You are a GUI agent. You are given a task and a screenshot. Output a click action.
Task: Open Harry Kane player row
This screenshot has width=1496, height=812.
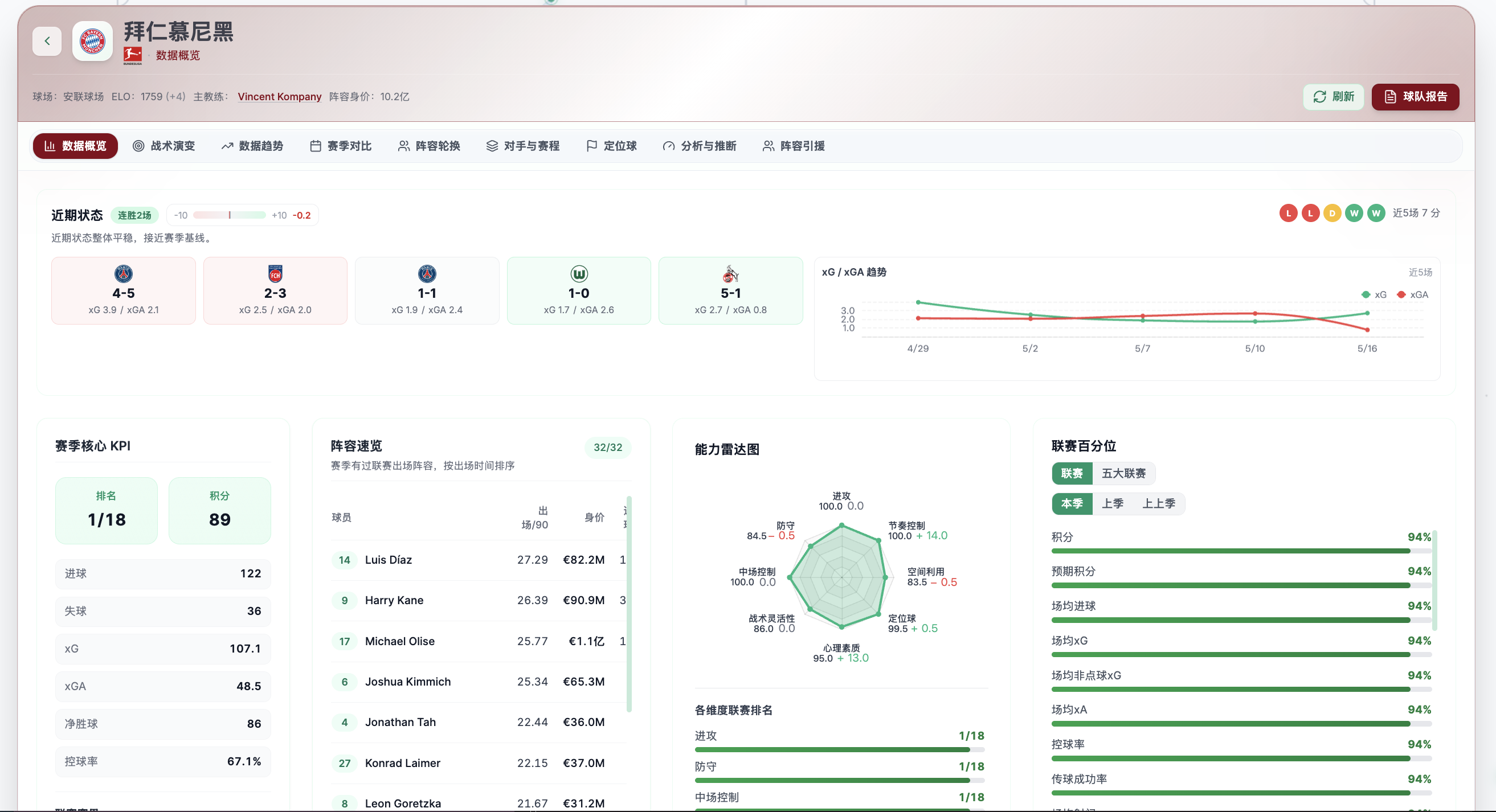coord(479,600)
